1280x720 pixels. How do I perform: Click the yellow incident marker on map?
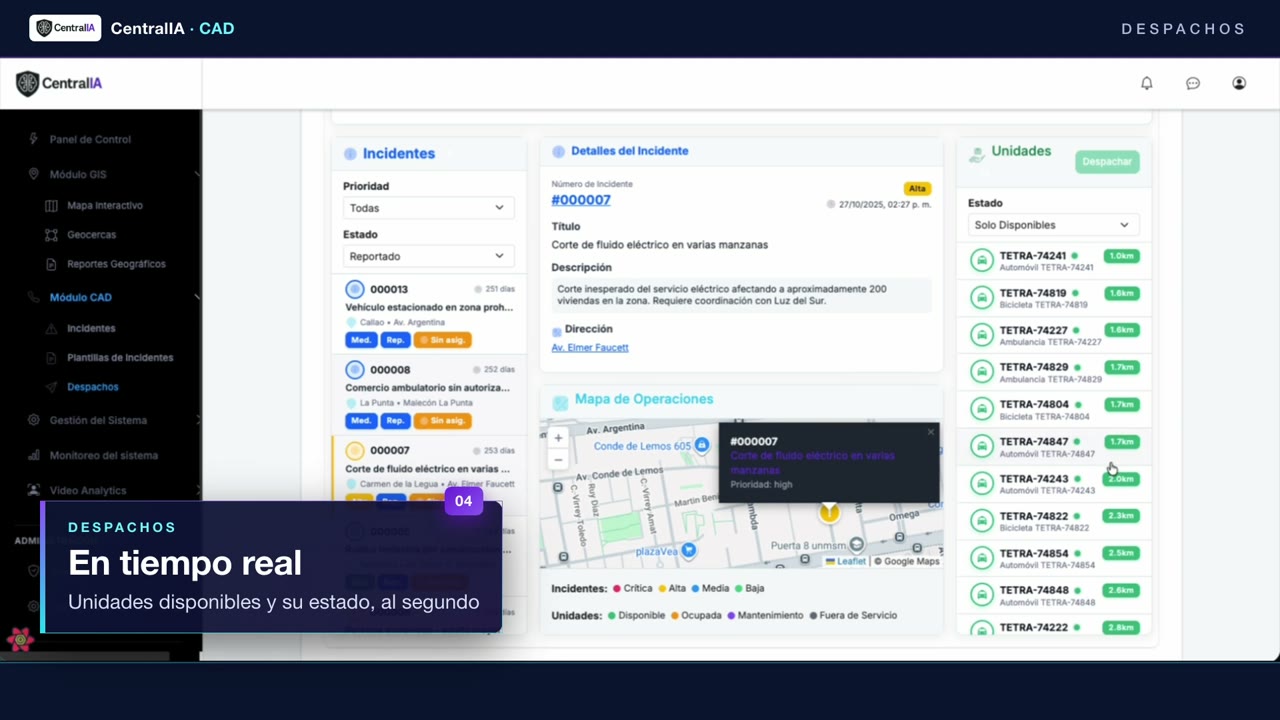click(x=828, y=512)
